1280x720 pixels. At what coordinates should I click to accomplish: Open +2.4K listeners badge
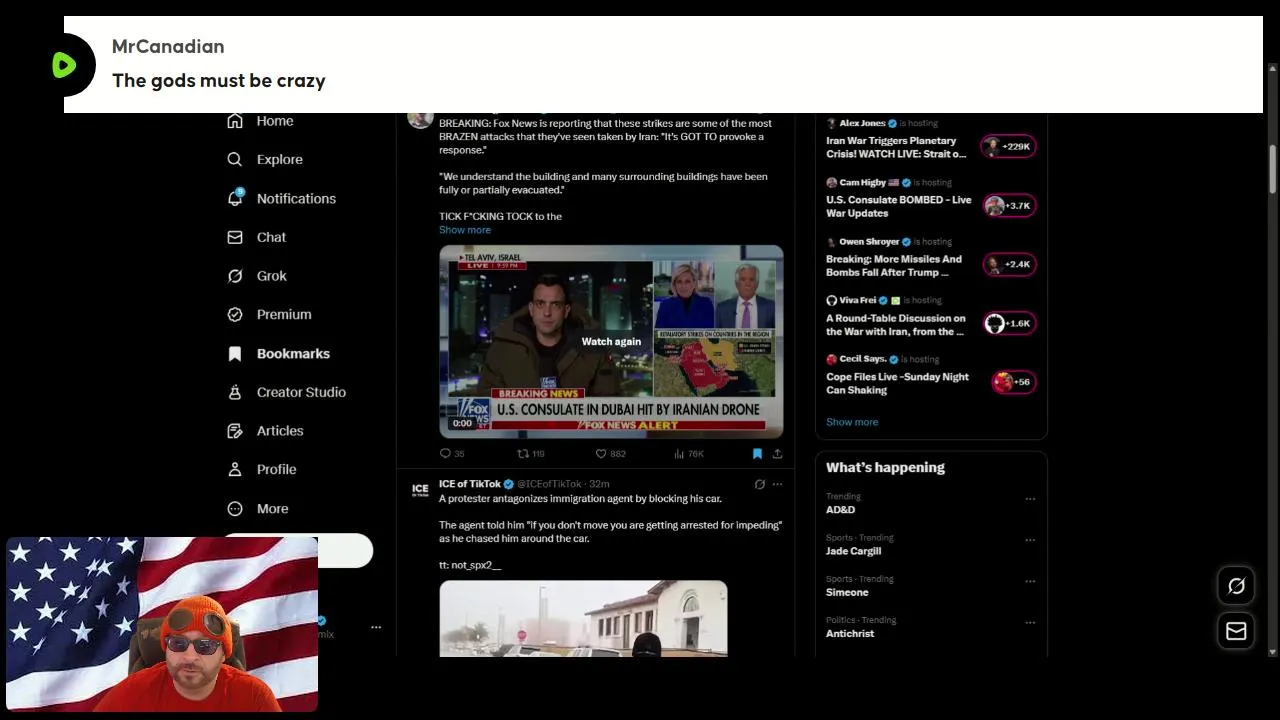(1008, 264)
